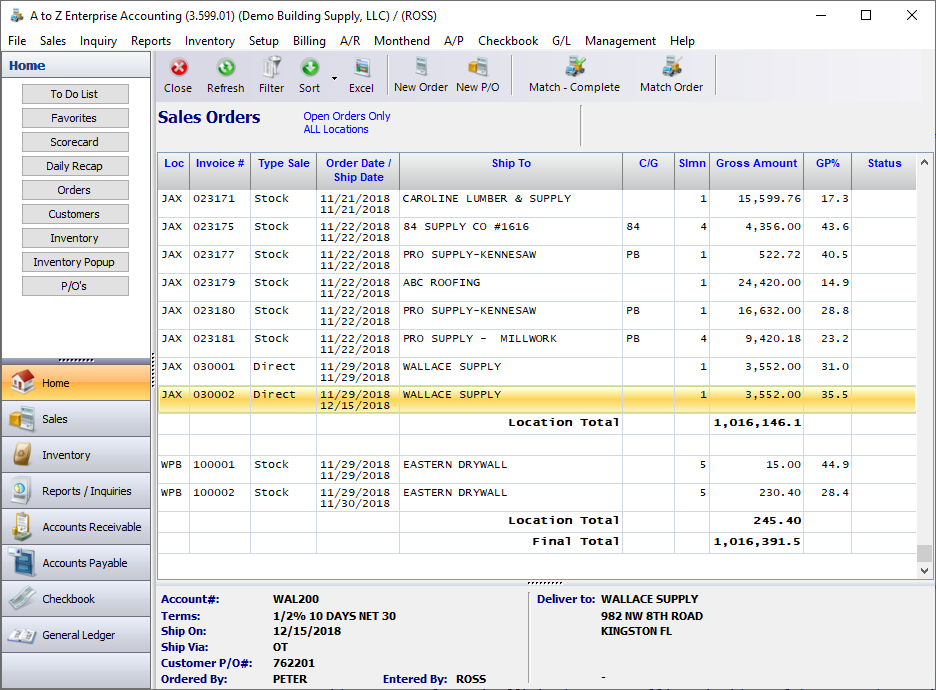Export orders to Excel

tap(361, 75)
